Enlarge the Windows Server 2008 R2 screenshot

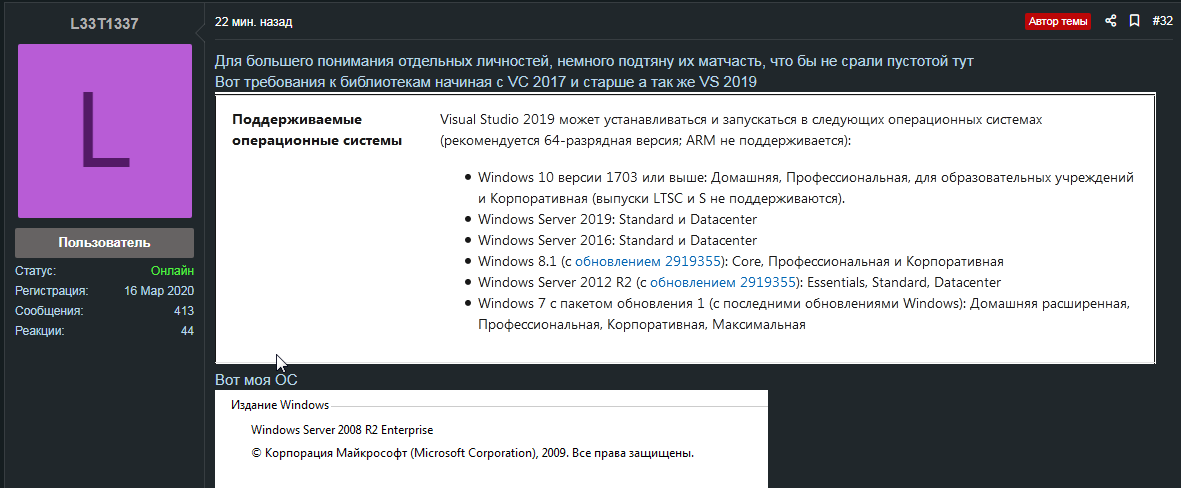[491, 440]
